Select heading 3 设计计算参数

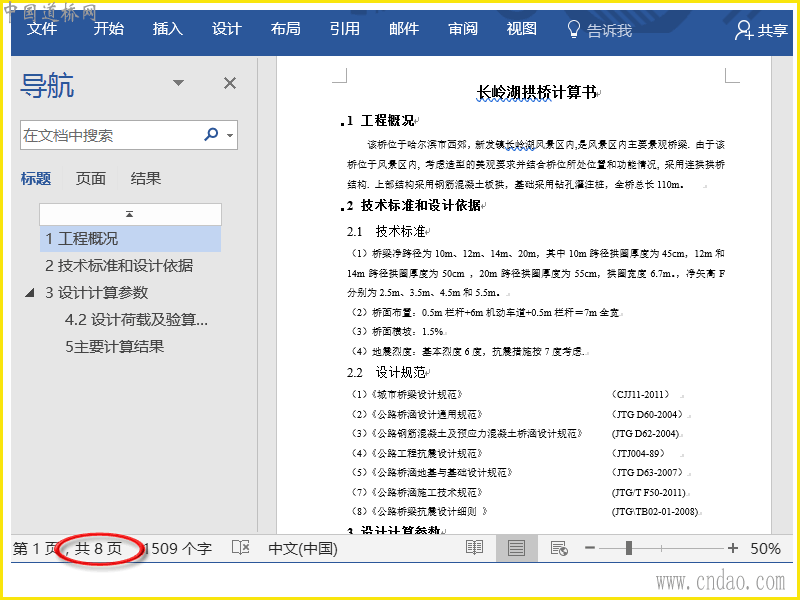(96, 292)
